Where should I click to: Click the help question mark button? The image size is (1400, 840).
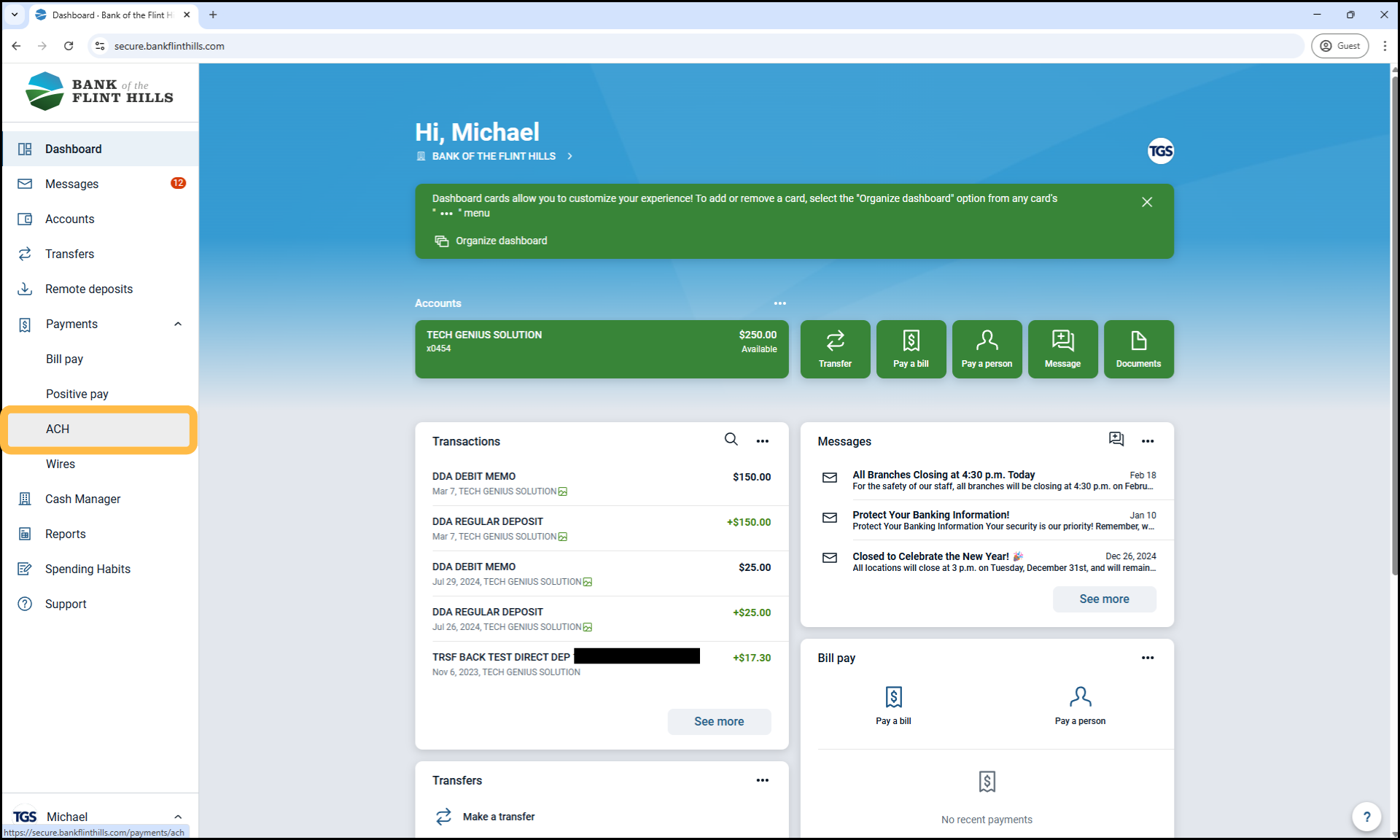(x=1366, y=817)
